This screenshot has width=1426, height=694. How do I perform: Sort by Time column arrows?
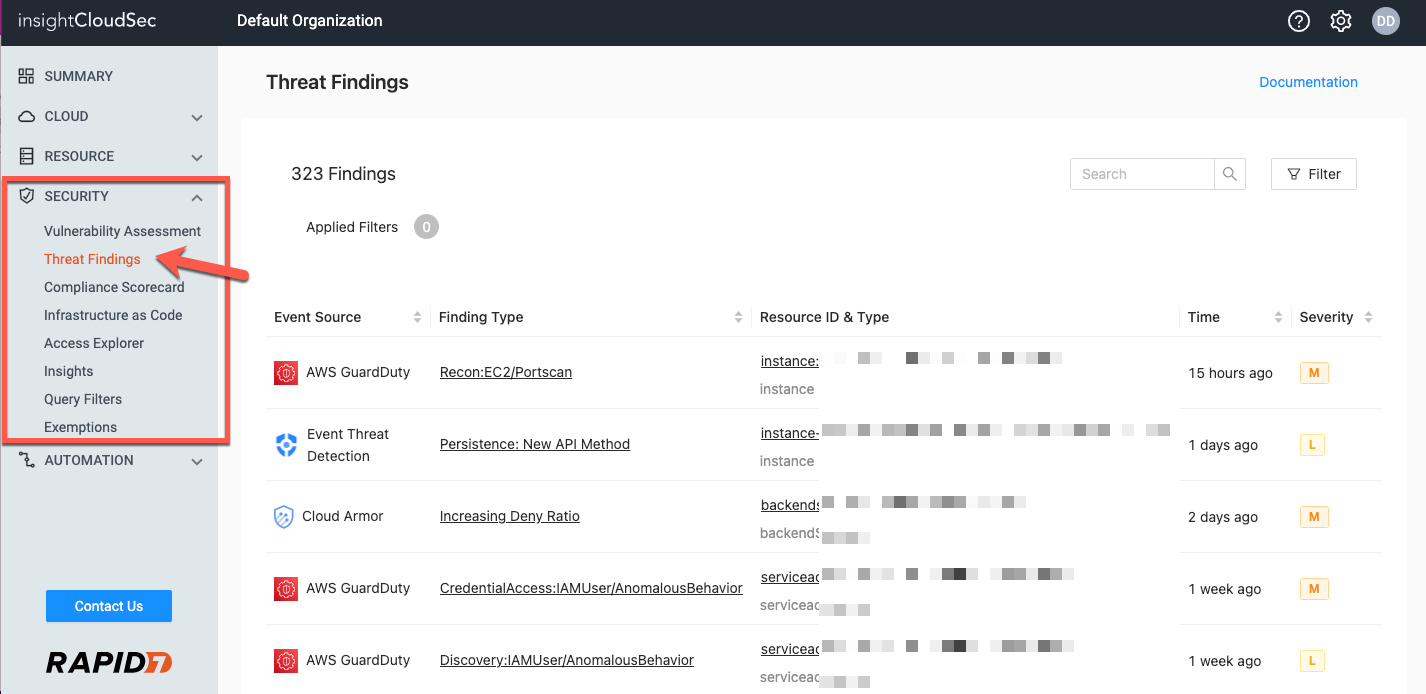1278,317
